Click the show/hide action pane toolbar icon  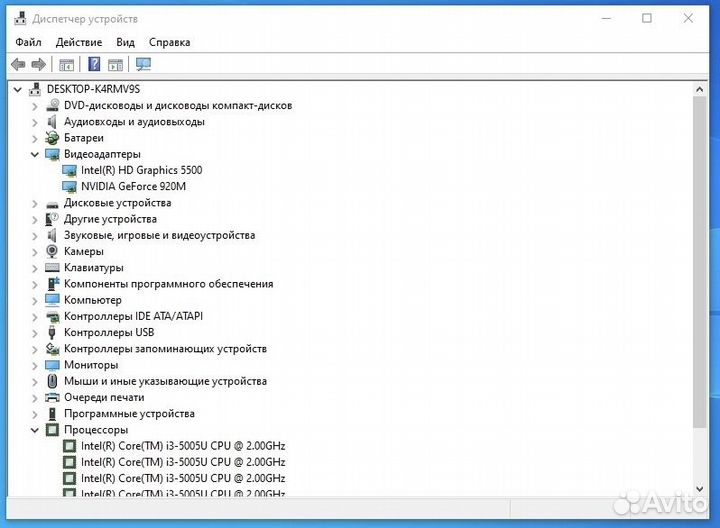(x=115, y=65)
